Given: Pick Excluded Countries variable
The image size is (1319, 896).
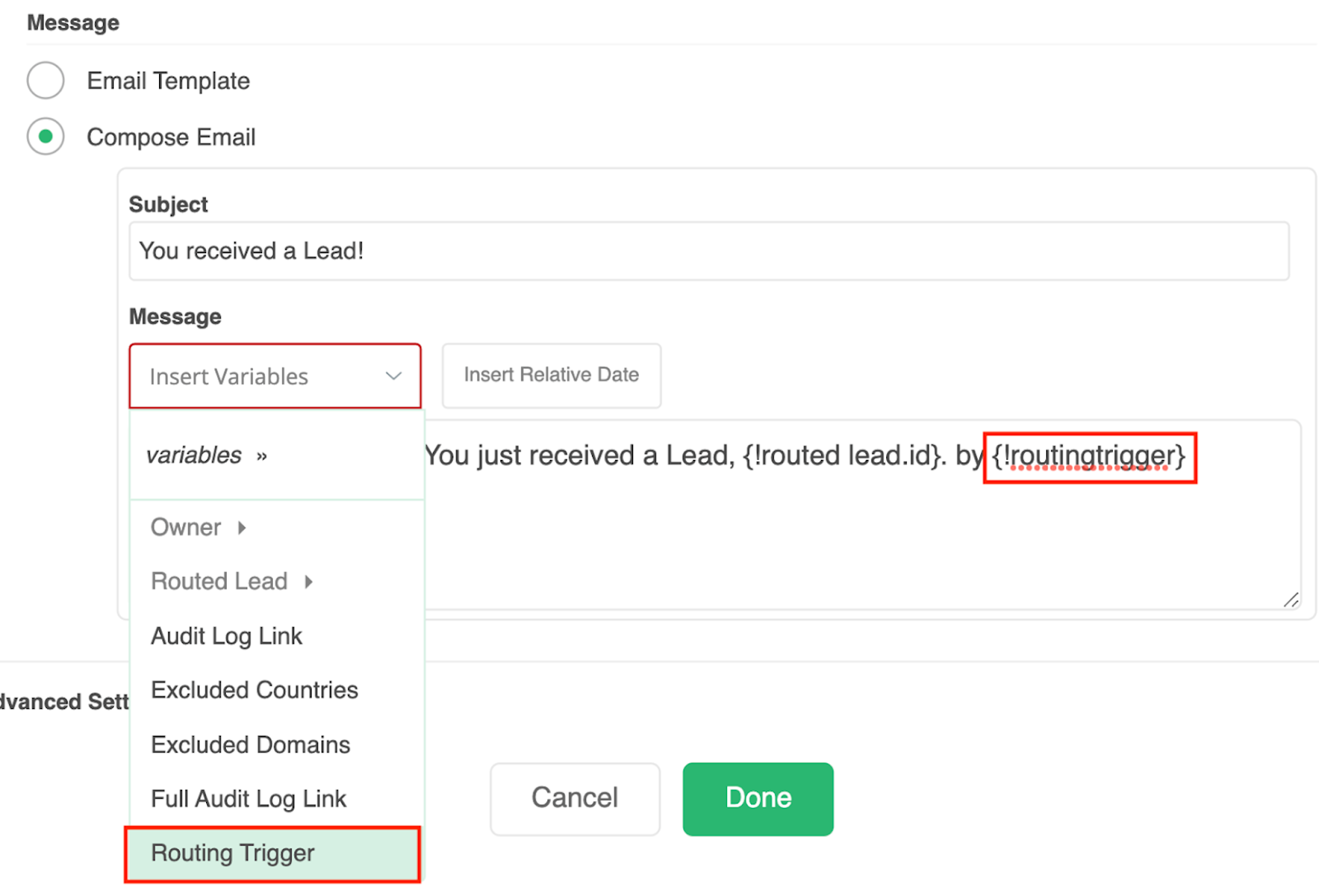Looking at the screenshot, I should 255,690.
